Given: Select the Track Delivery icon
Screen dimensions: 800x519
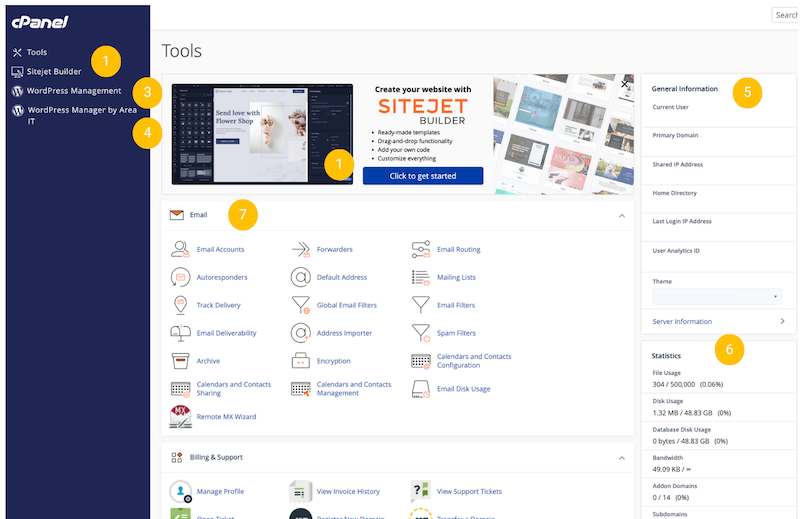Looking at the screenshot, I should [180, 305].
